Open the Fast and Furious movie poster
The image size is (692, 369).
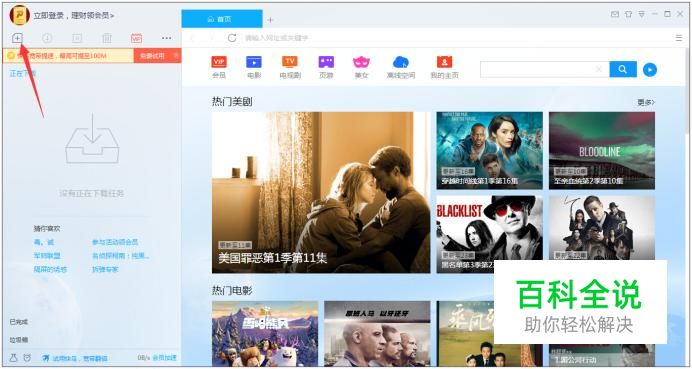pyautogui.click(x=377, y=334)
